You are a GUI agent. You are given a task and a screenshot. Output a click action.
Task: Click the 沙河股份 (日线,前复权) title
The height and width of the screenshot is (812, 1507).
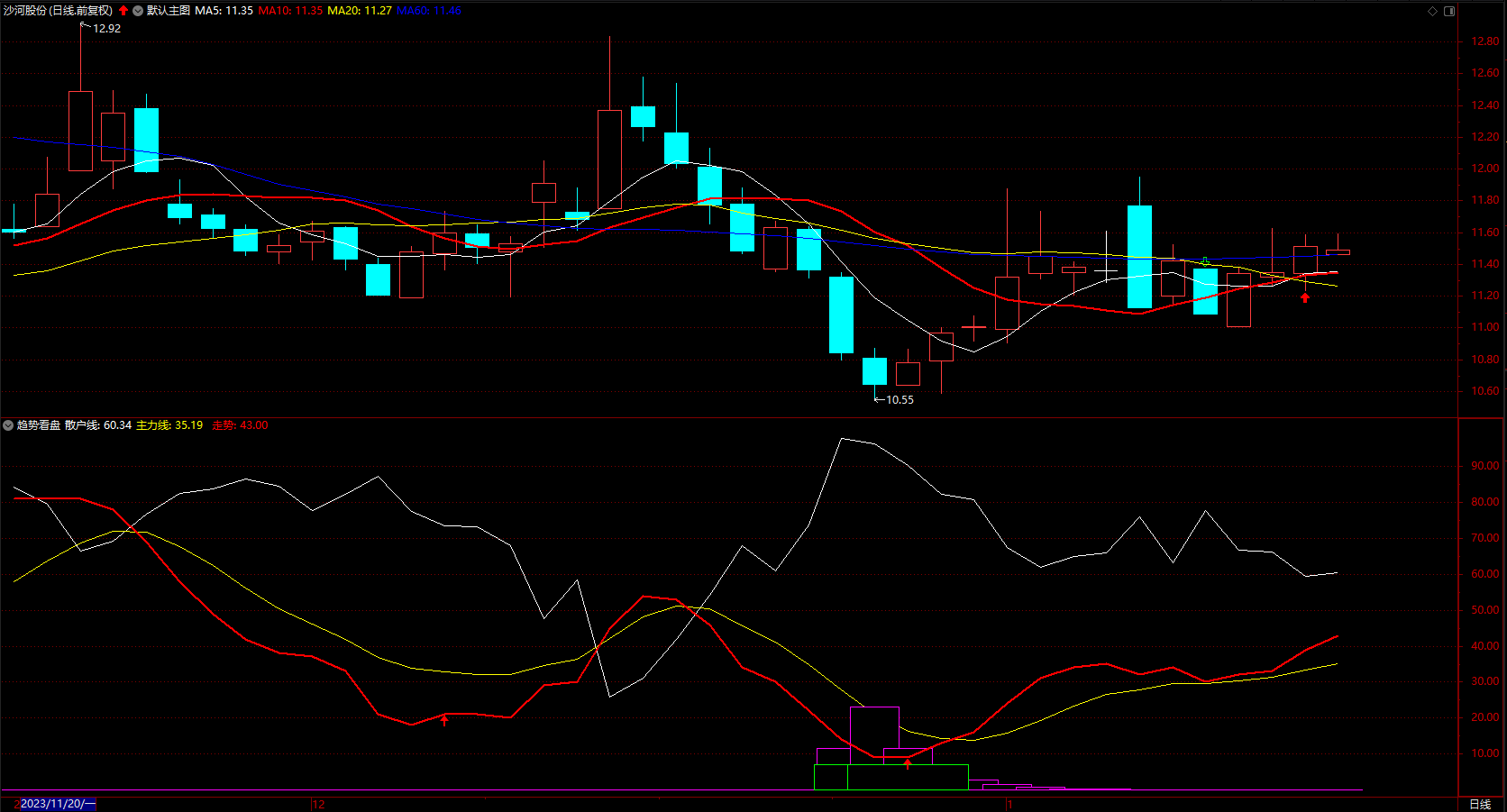[58, 11]
